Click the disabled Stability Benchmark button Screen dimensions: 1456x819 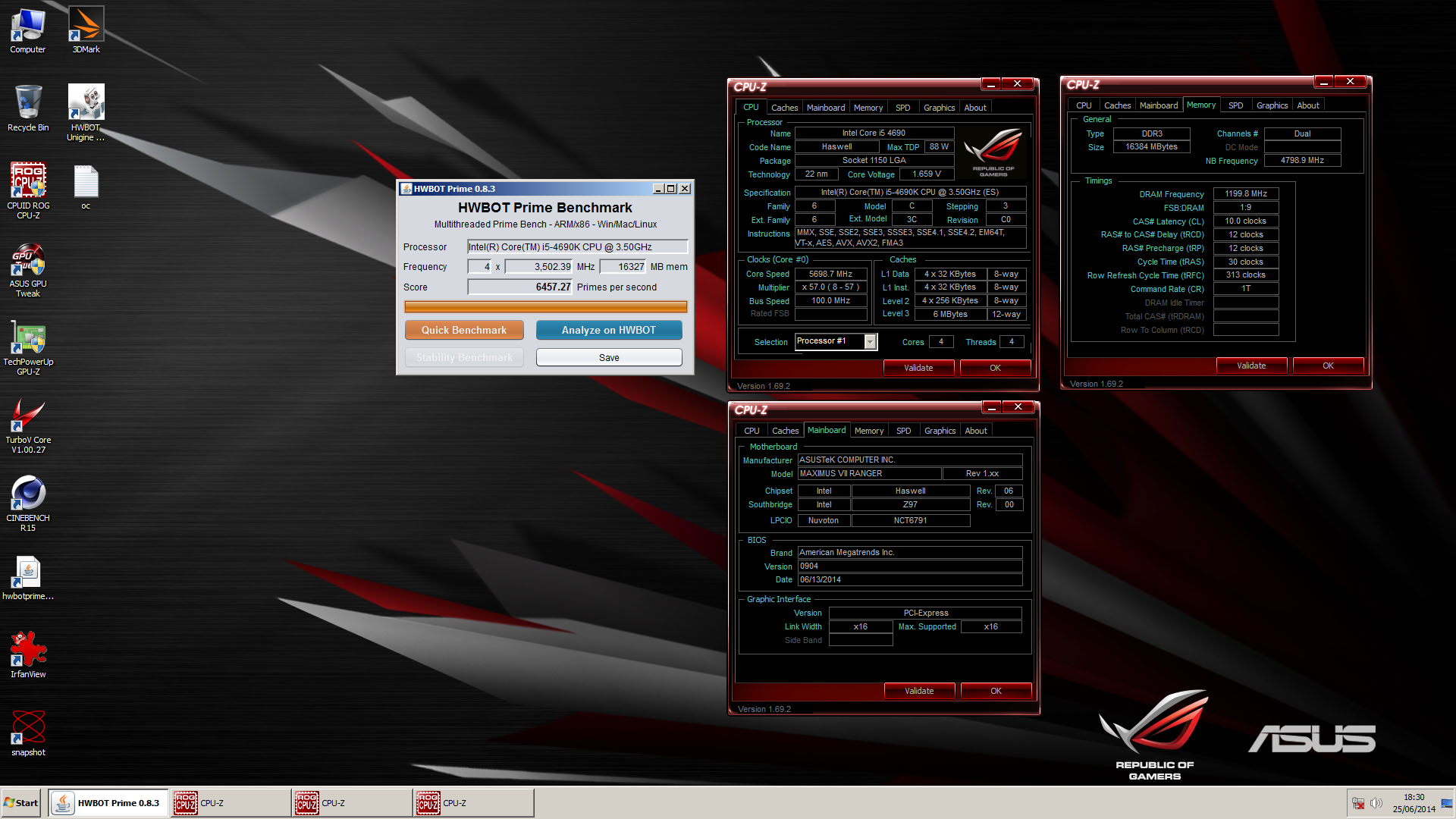point(464,358)
